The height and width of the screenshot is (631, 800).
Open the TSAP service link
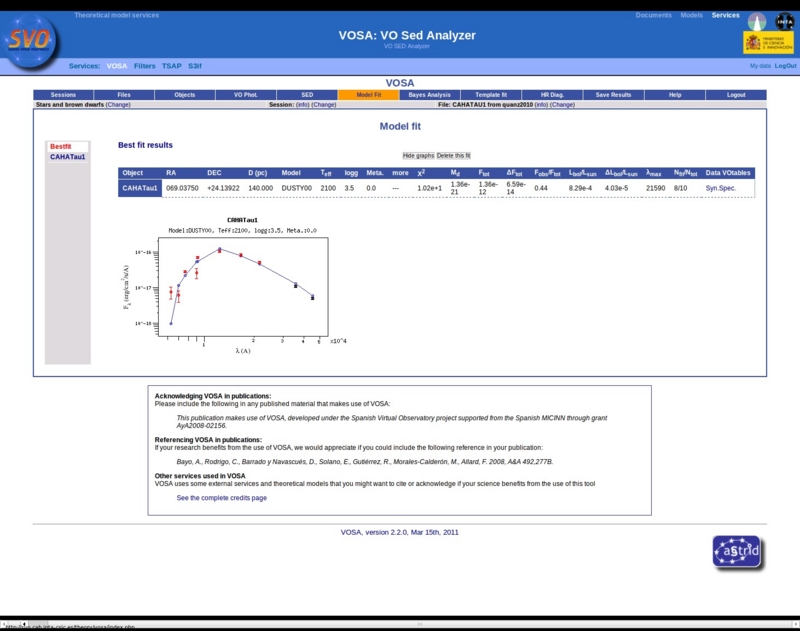pyautogui.click(x=171, y=66)
